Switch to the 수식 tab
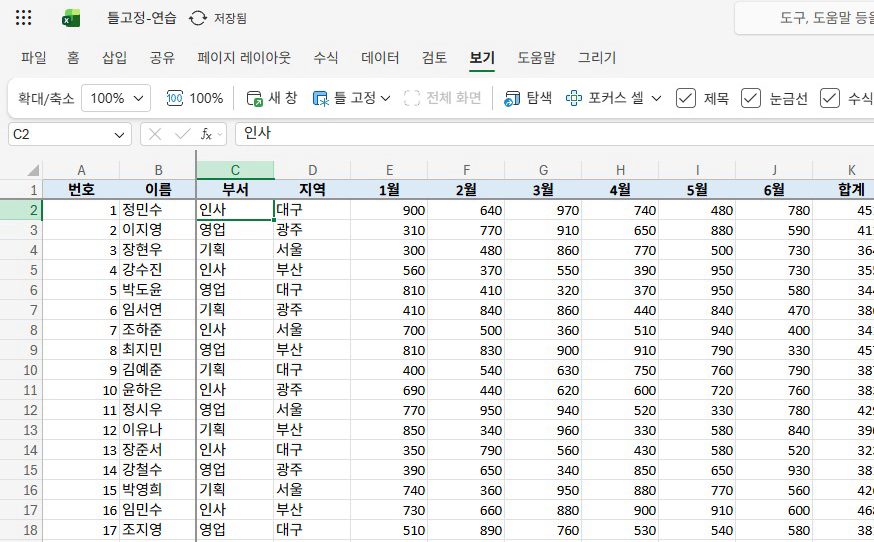This screenshot has width=874, height=542. pyautogui.click(x=326, y=57)
